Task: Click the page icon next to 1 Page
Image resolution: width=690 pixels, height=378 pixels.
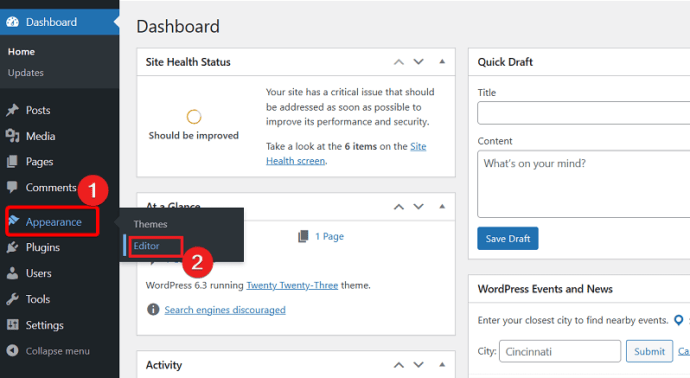Action: (303, 236)
